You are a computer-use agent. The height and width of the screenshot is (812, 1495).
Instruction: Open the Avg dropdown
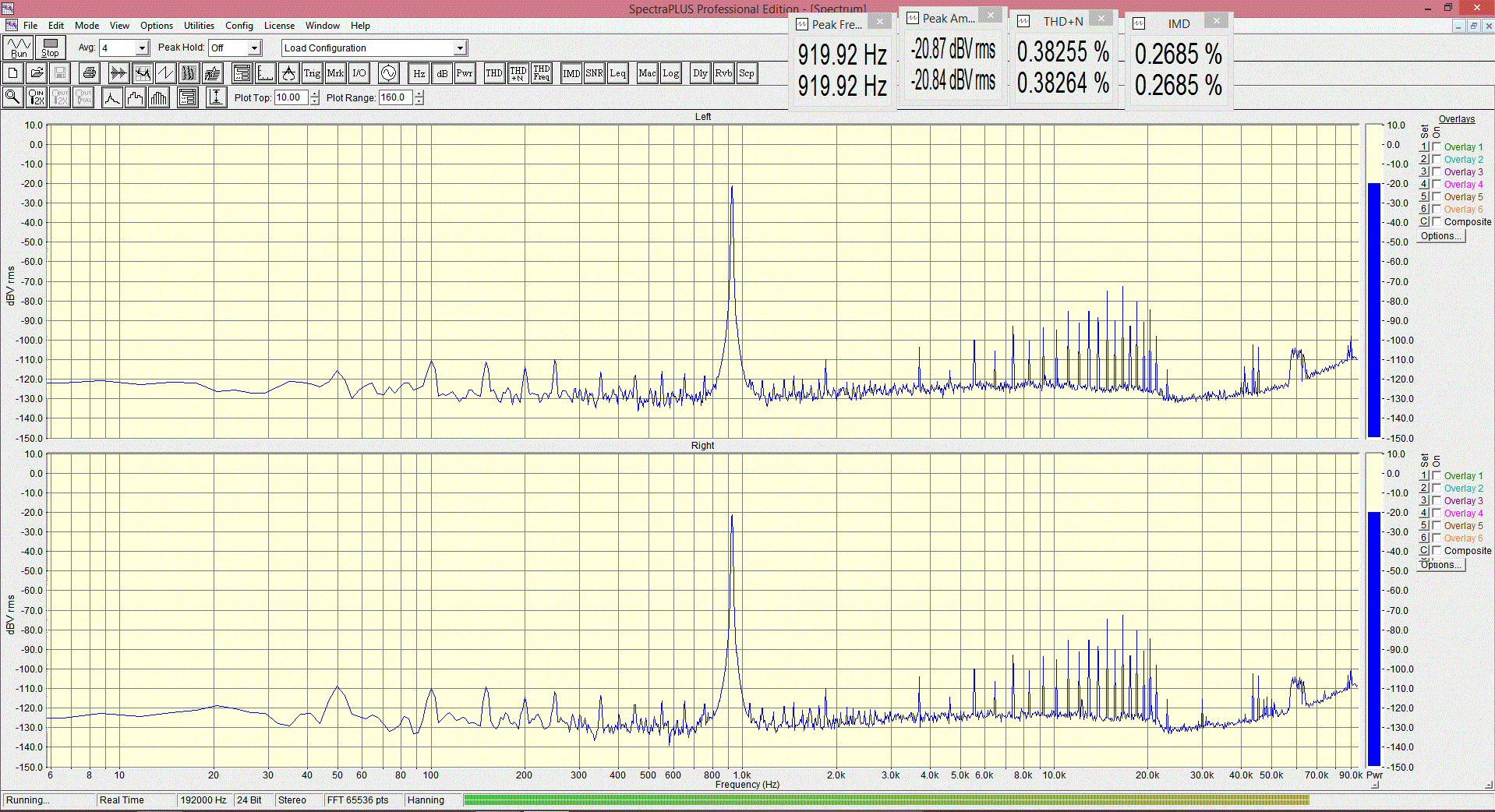coord(142,48)
